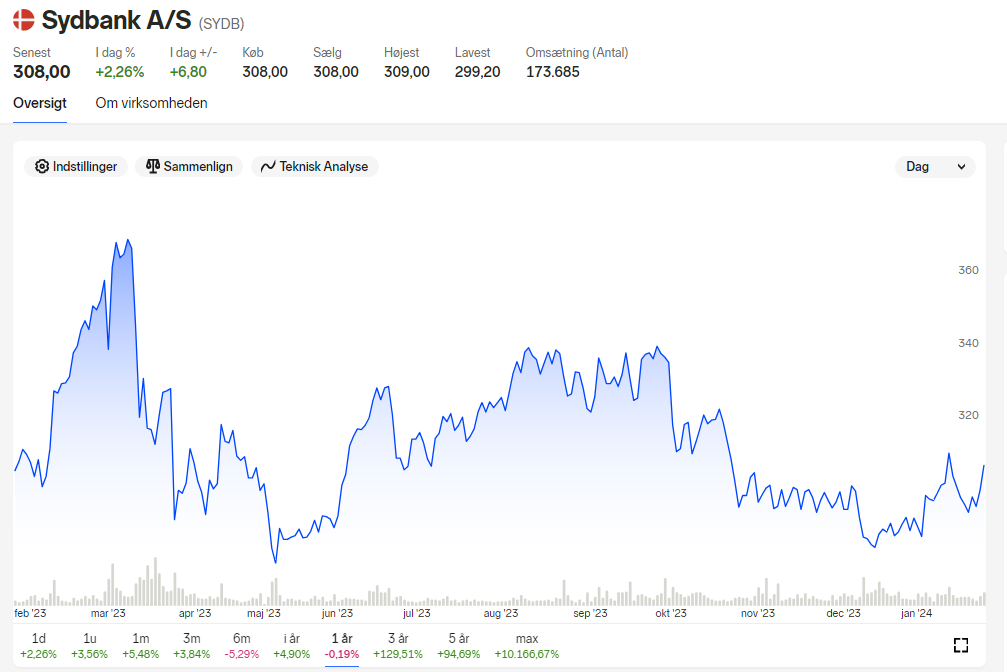Click the Omsætning value 173.685

[x=552, y=72]
